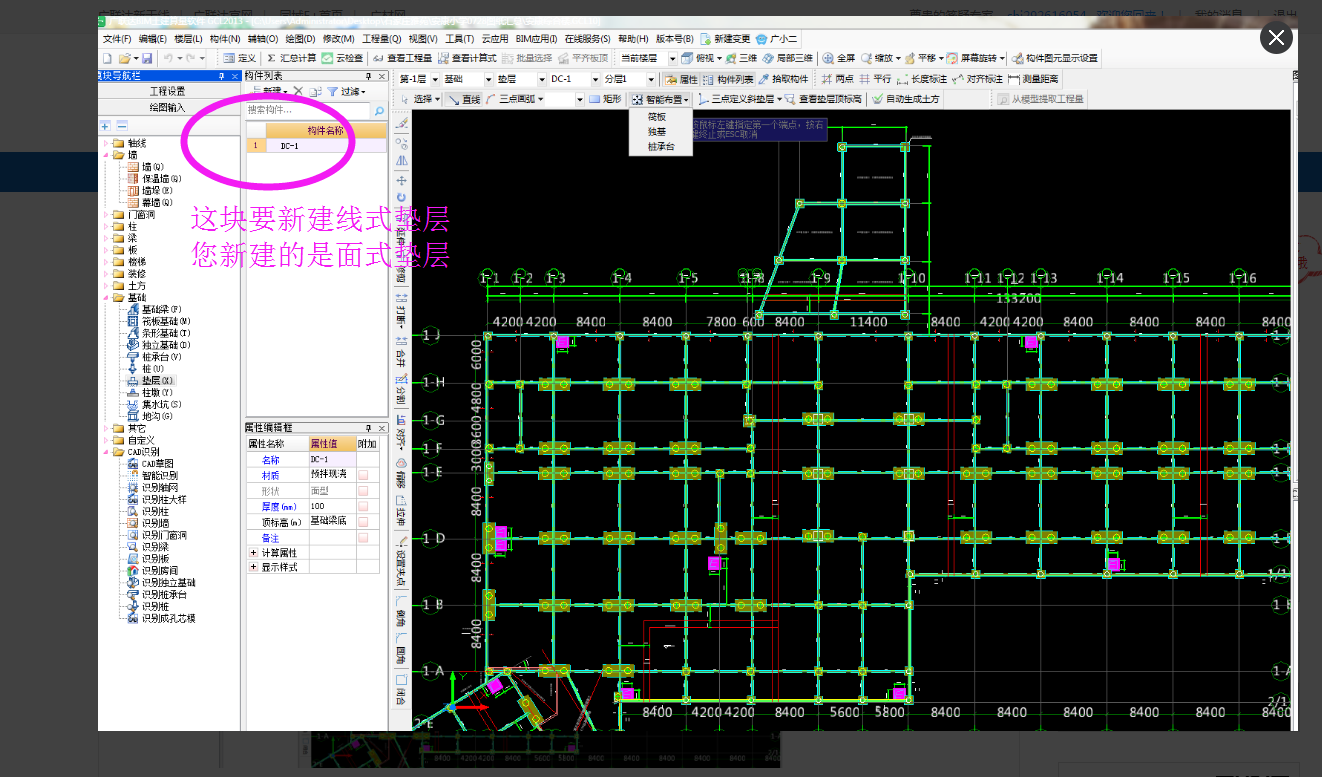
Task: Open 楼层(L) menu
Action: (187, 38)
